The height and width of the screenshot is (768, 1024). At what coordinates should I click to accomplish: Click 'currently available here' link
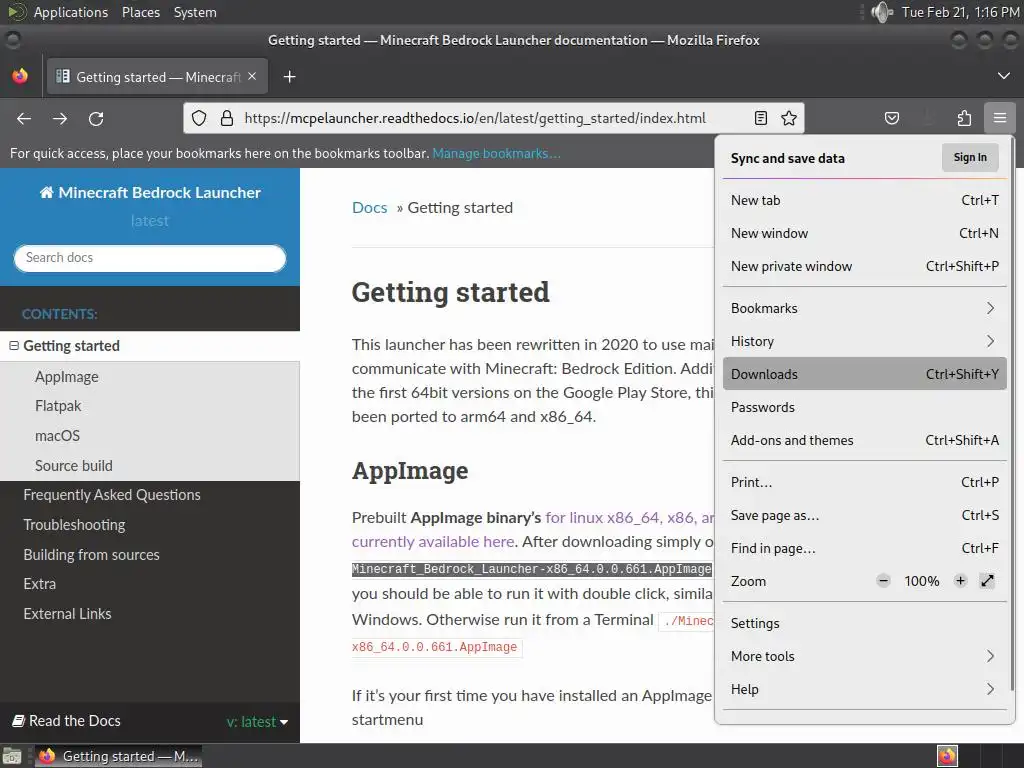433,542
